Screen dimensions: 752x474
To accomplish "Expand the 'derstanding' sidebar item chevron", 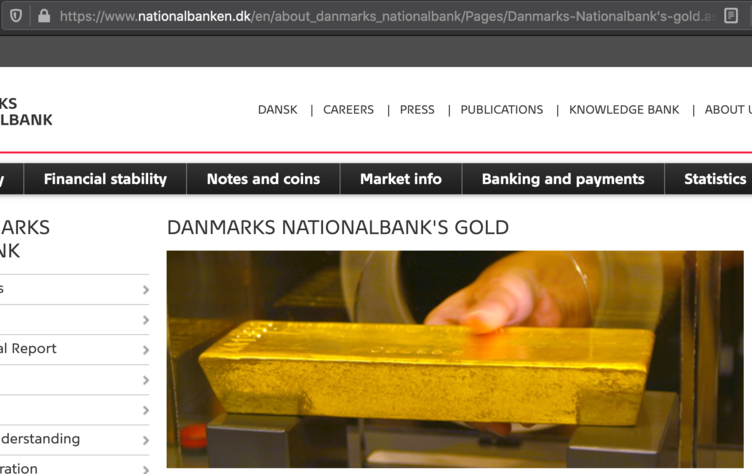I will (146, 440).
